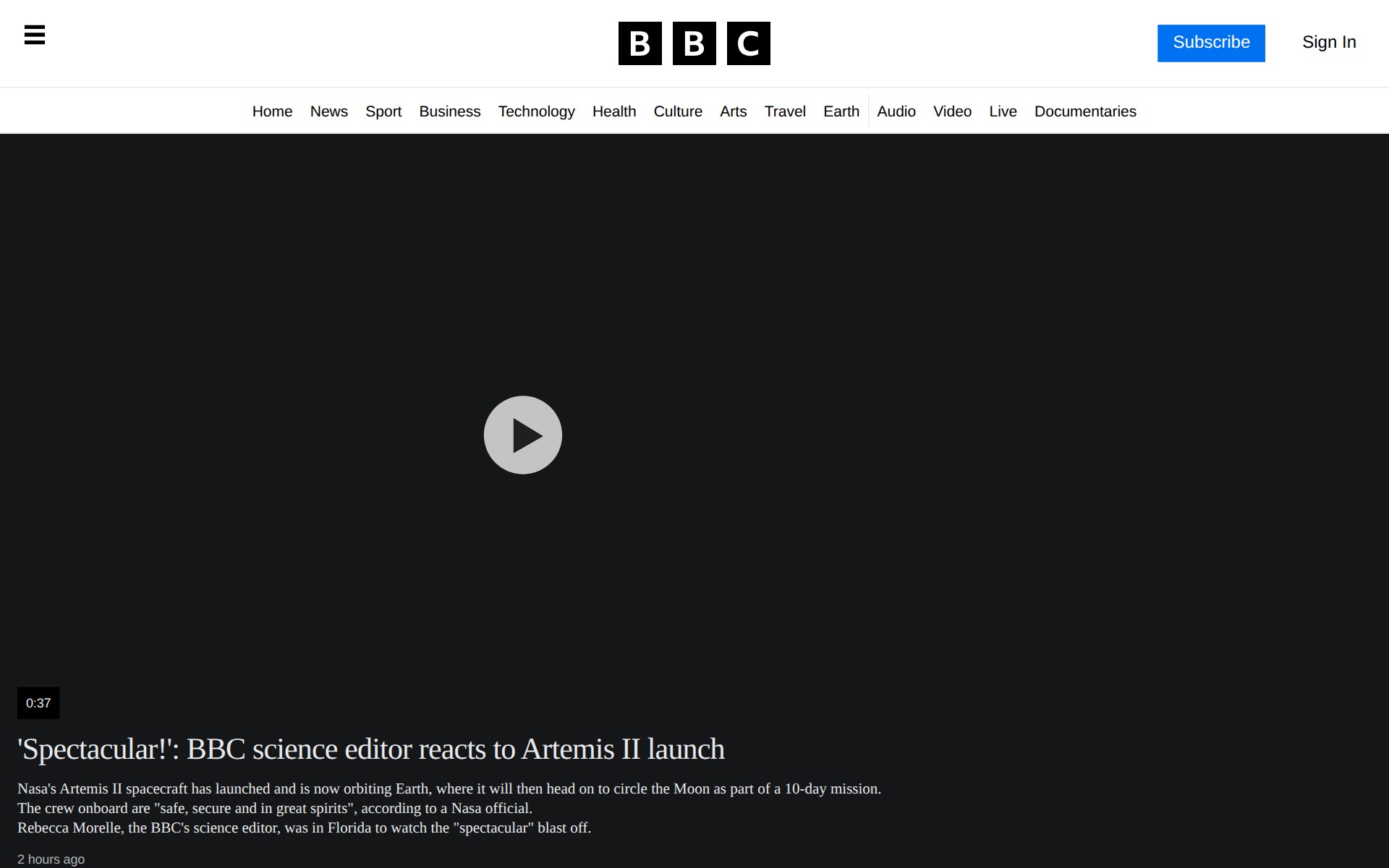Select Culture in the nav bar
This screenshot has height=868, width=1389.
678,111
